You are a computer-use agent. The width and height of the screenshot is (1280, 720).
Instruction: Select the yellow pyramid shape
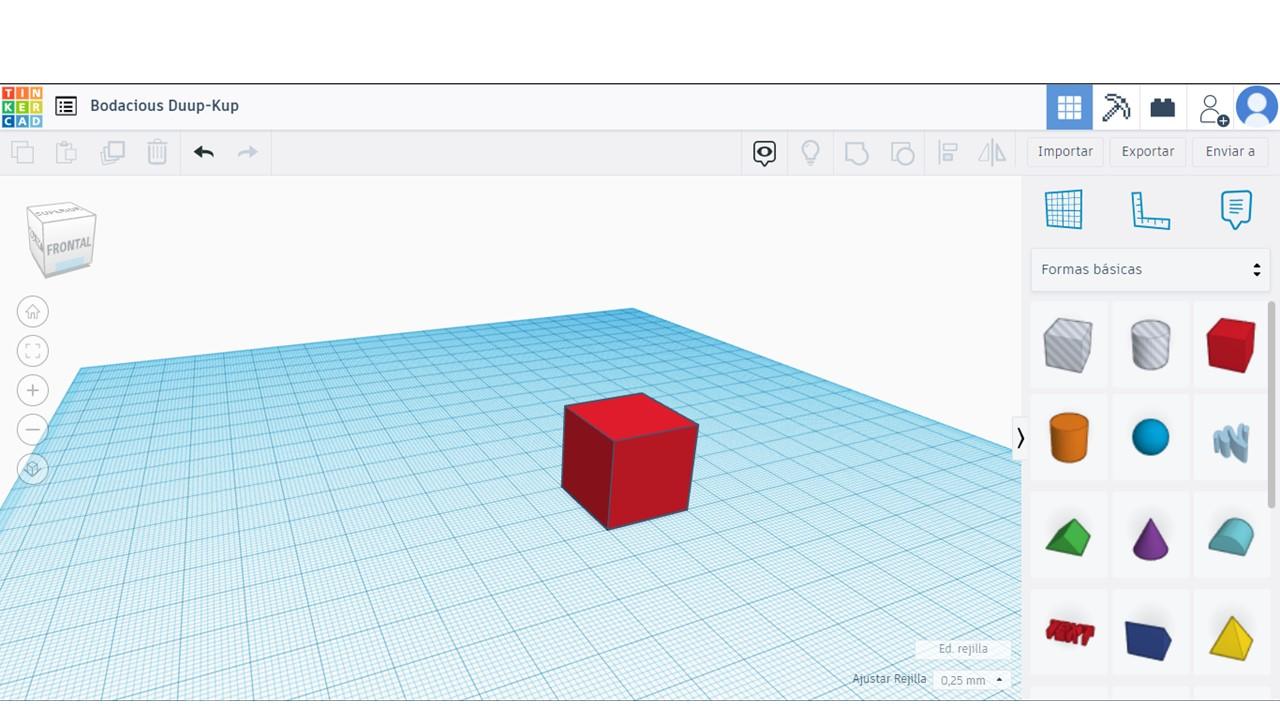point(1230,637)
